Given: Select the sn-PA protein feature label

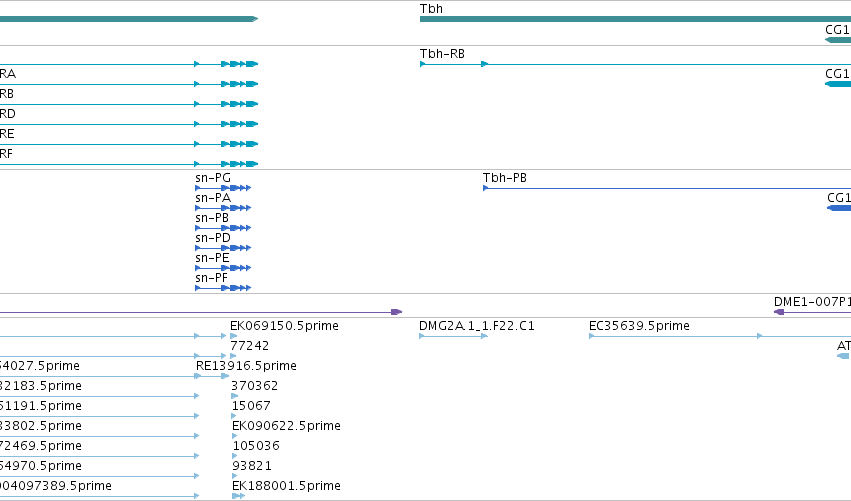Looking at the screenshot, I should [213, 198].
